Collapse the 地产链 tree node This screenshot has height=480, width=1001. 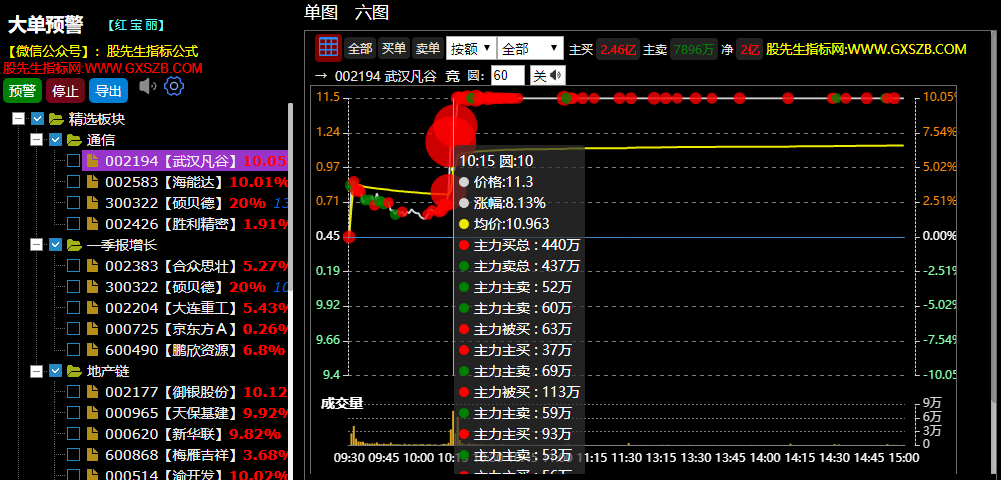coord(36,370)
